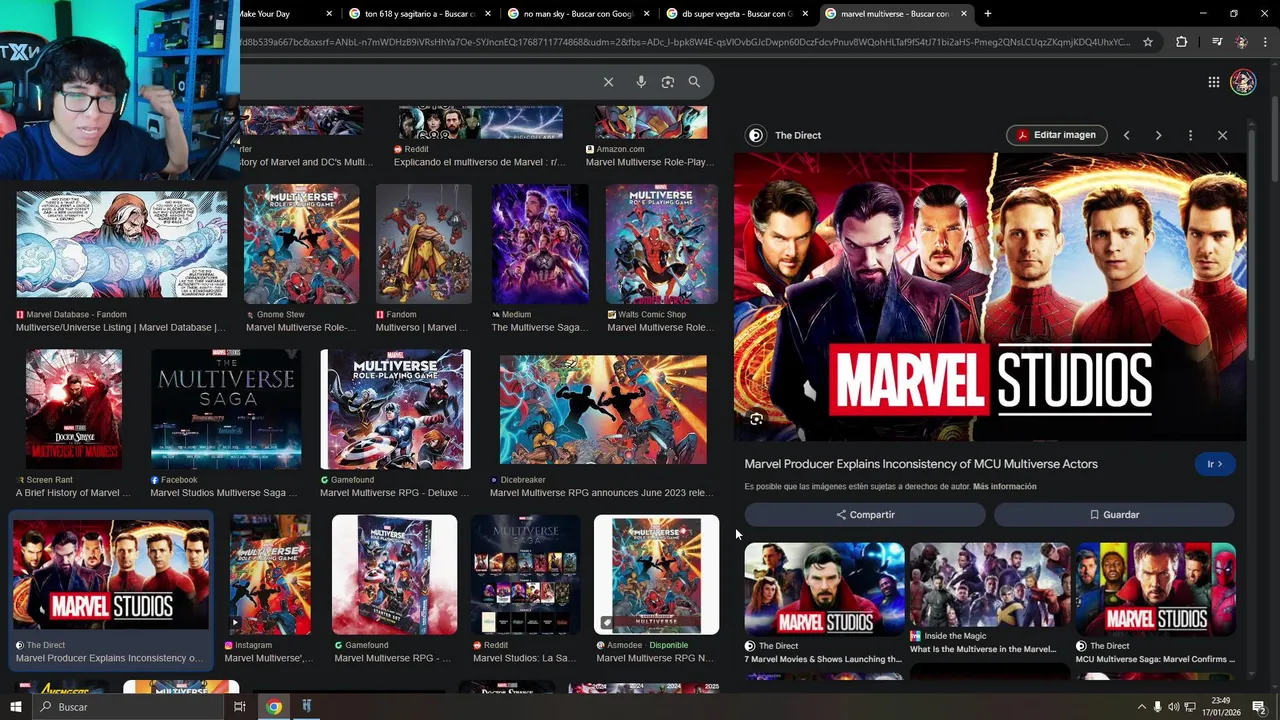1280x720 pixels.
Task: Open the Chrome profile avatar in toolbar
Action: point(1242,42)
